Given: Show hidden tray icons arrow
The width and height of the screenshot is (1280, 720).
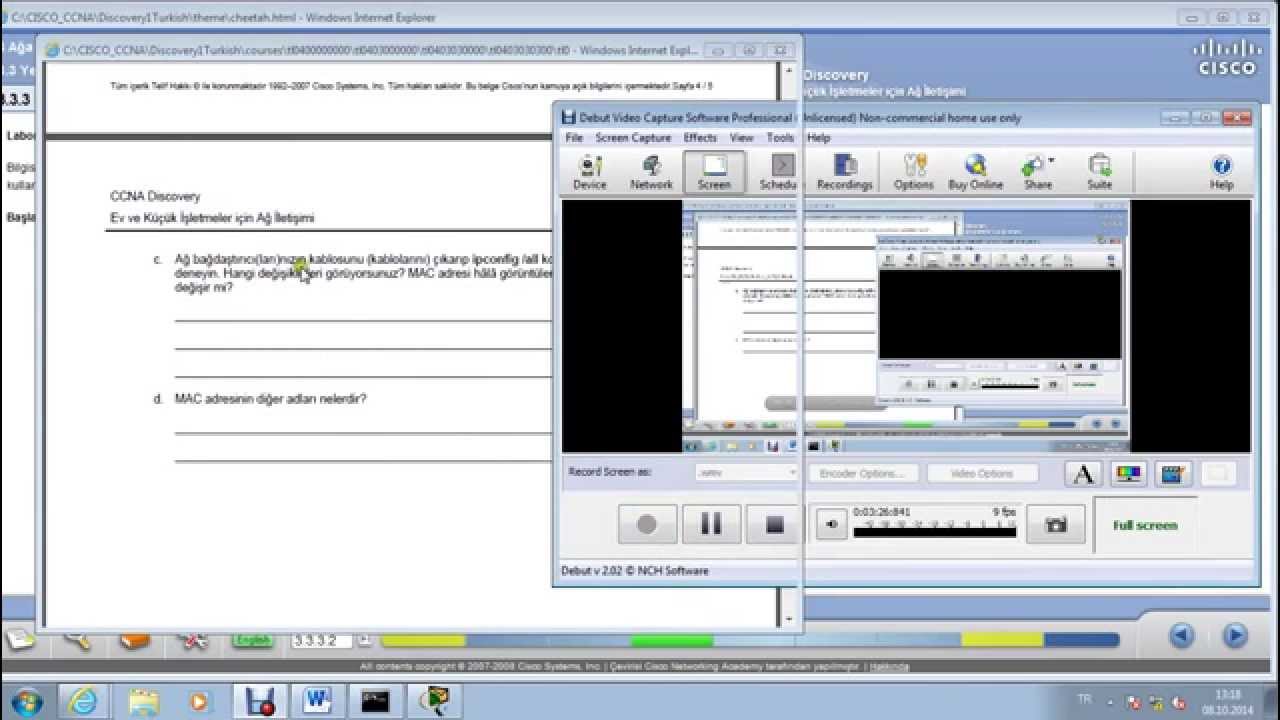Looking at the screenshot, I should tap(1111, 702).
